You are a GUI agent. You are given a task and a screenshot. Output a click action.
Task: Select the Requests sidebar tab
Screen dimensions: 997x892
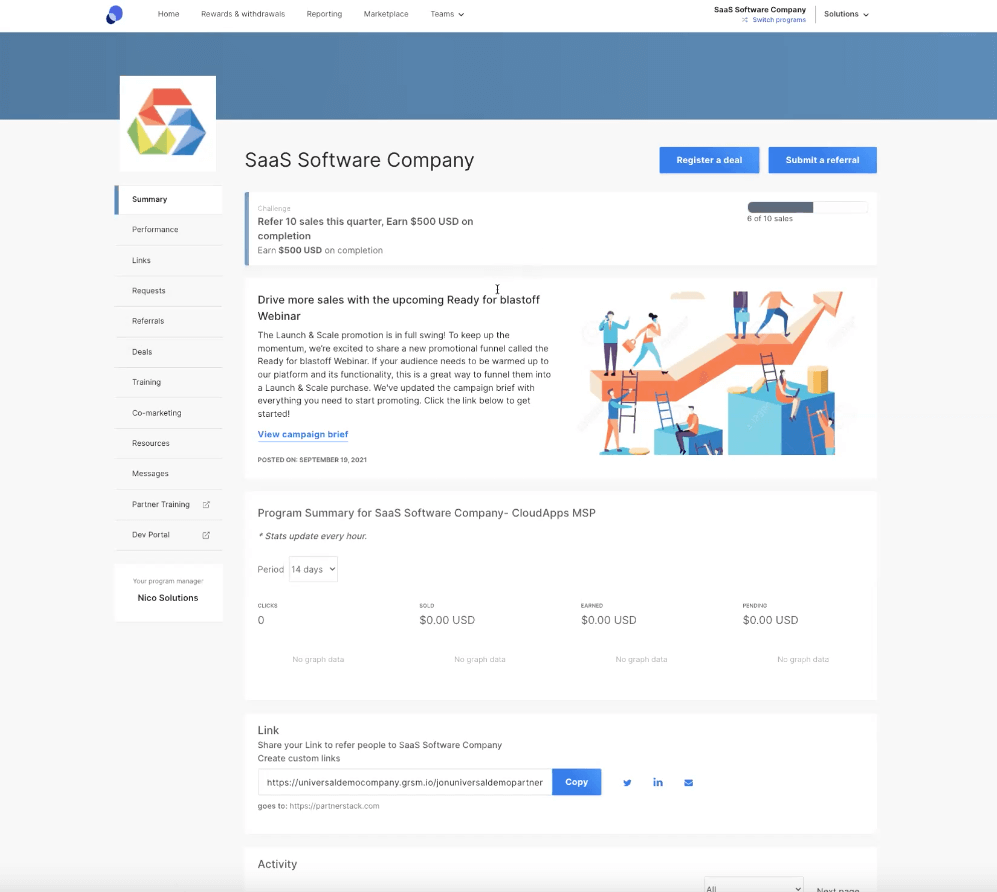(168, 291)
